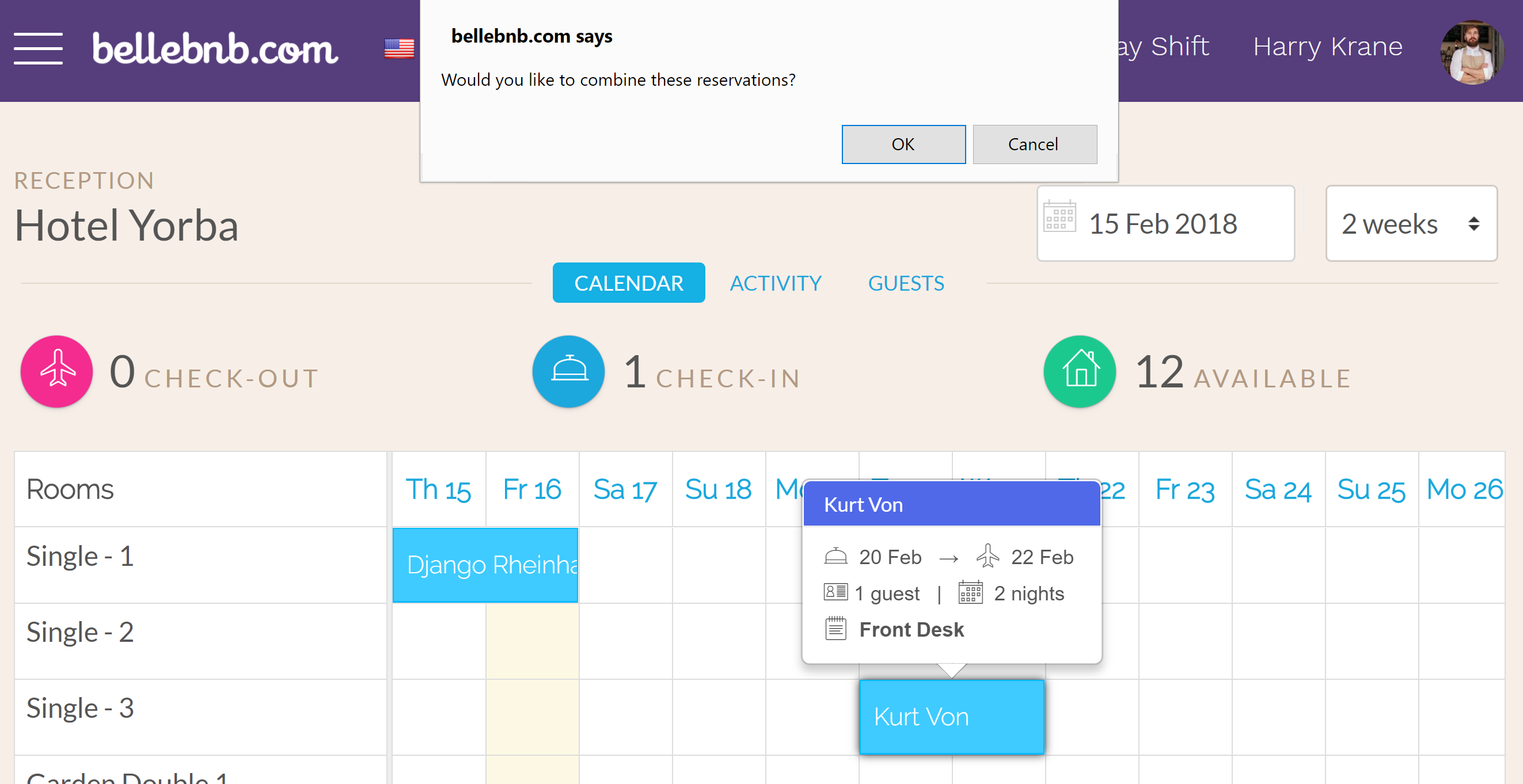
Task: Switch to the GUESTS tab
Action: [905, 283]
